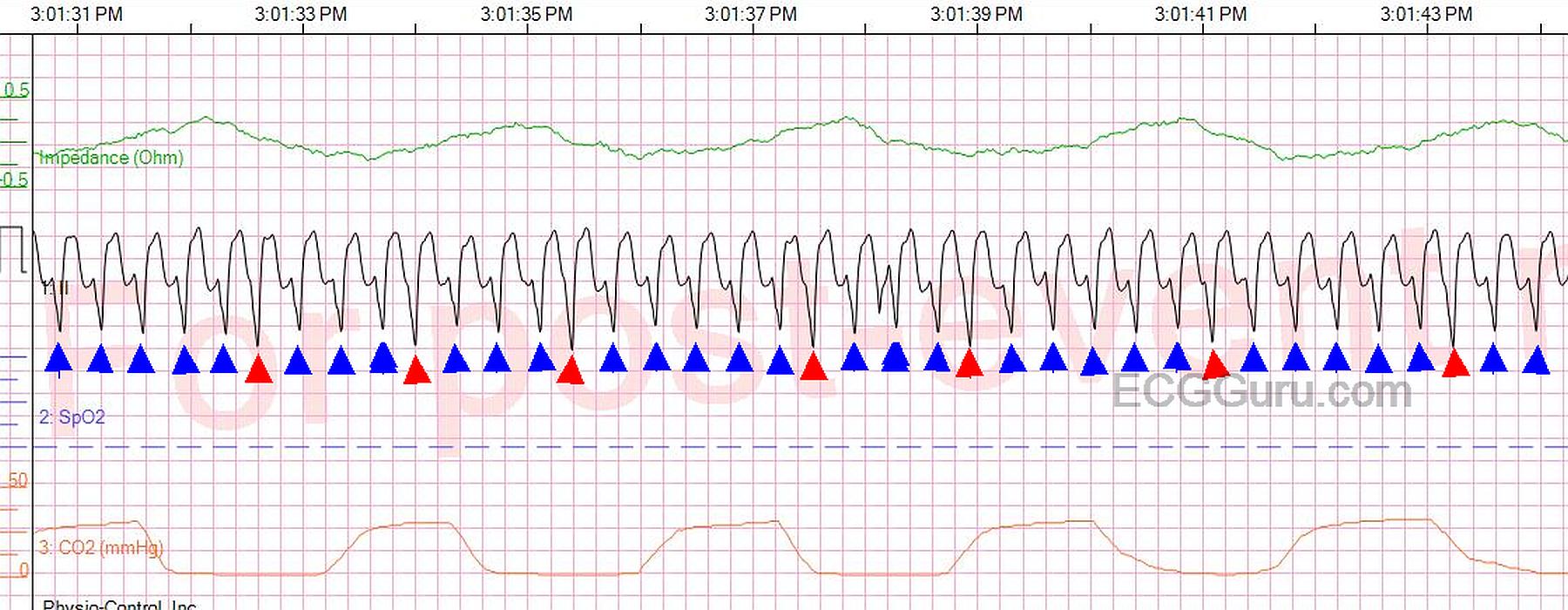Screen dimensions: 1568x610
Task: Click the third red triangle marker
Action: click(x=571, y=369)
